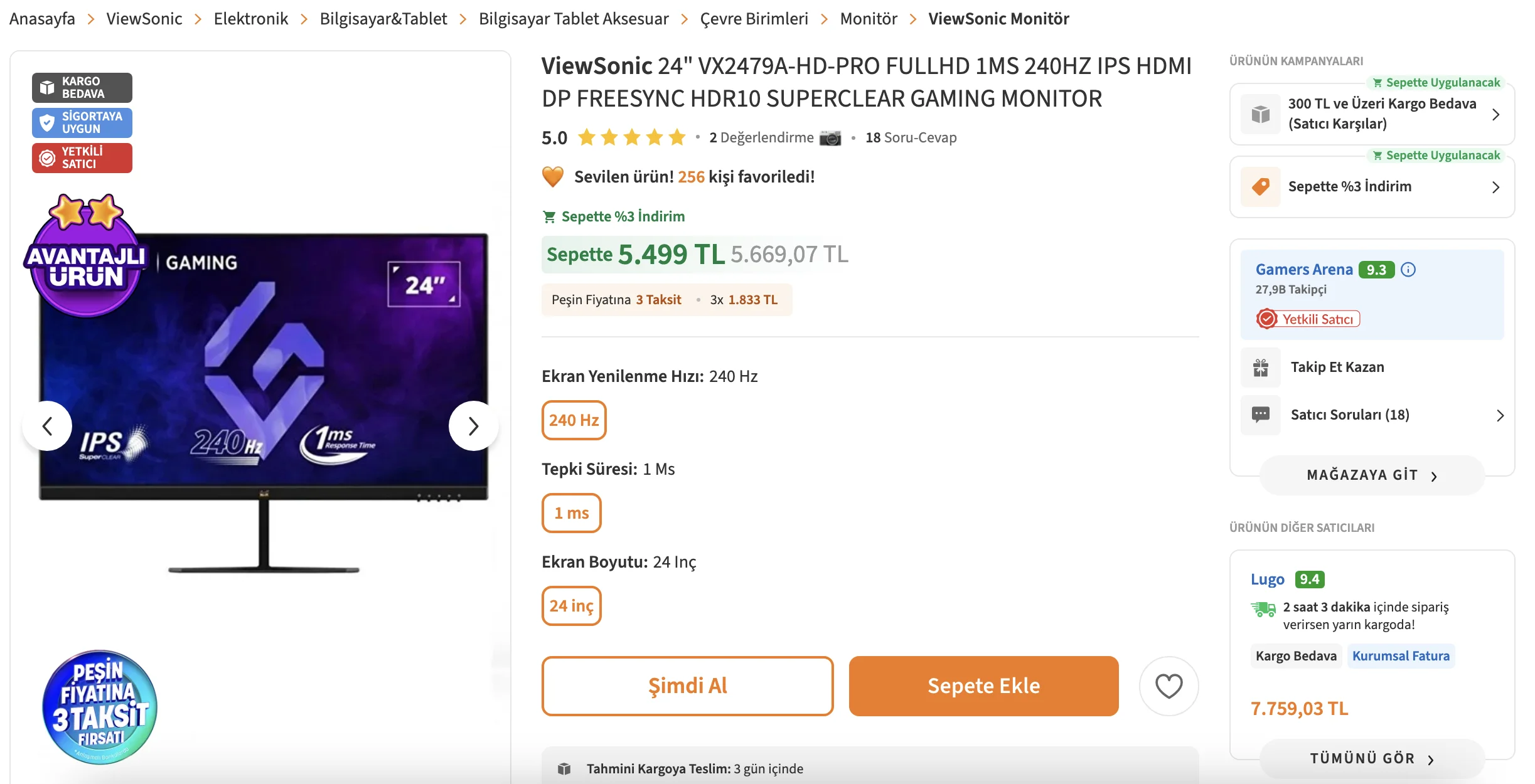Select the 240 Hz refresh rate option
Image resolution: width=1535 pixels, height=784 pixels.
(x=574, y=420)
